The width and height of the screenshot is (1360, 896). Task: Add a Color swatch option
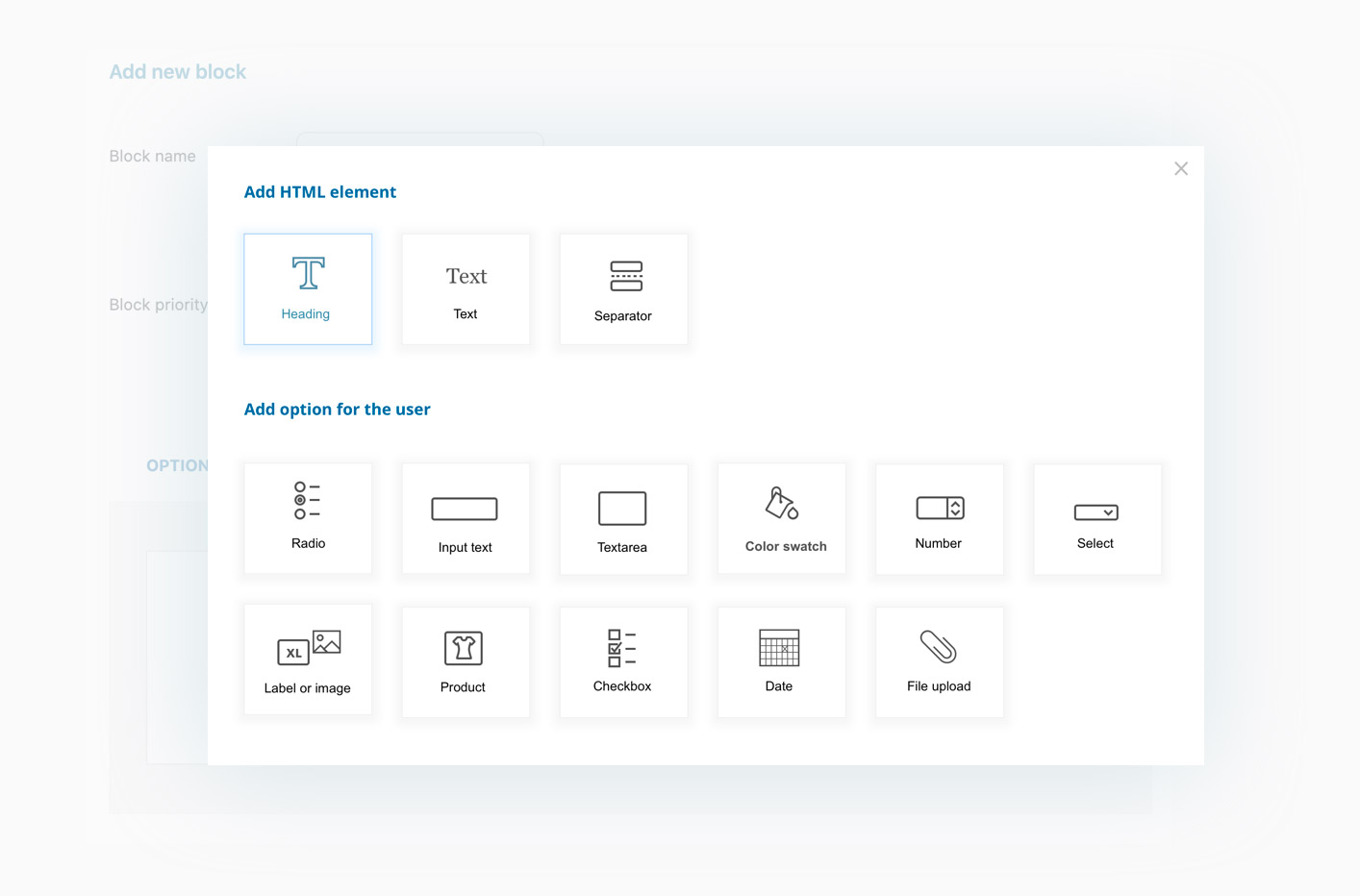coord(781,519)
